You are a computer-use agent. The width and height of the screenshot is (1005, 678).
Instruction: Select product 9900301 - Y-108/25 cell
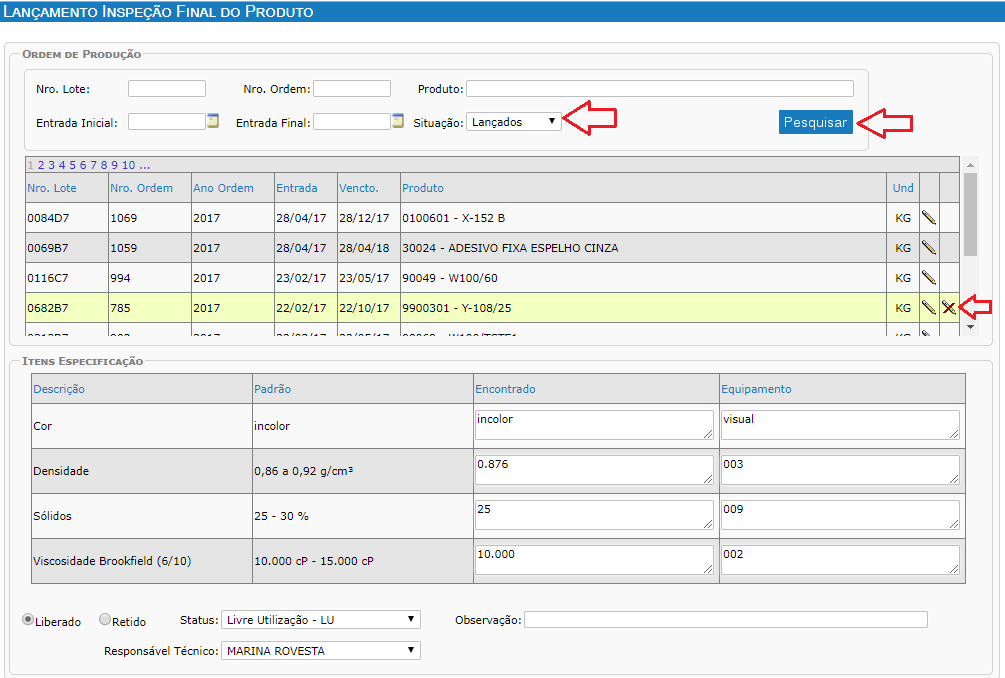[644, 308]
